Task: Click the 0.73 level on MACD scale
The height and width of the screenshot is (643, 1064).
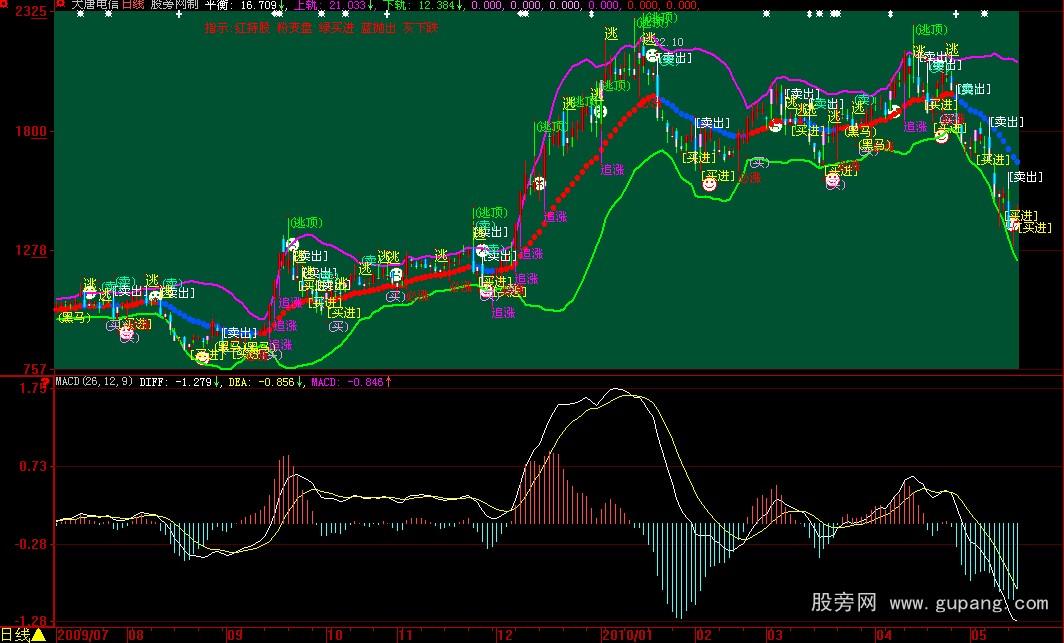Action: point(35,466)
